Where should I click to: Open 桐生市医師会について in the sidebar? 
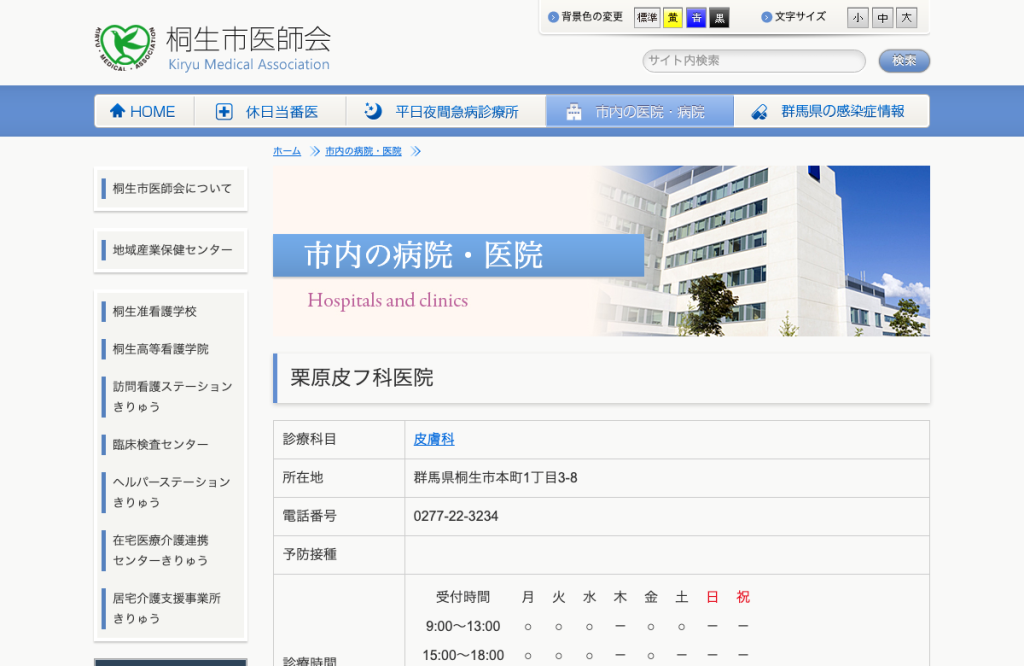click(x=170, y=189)
